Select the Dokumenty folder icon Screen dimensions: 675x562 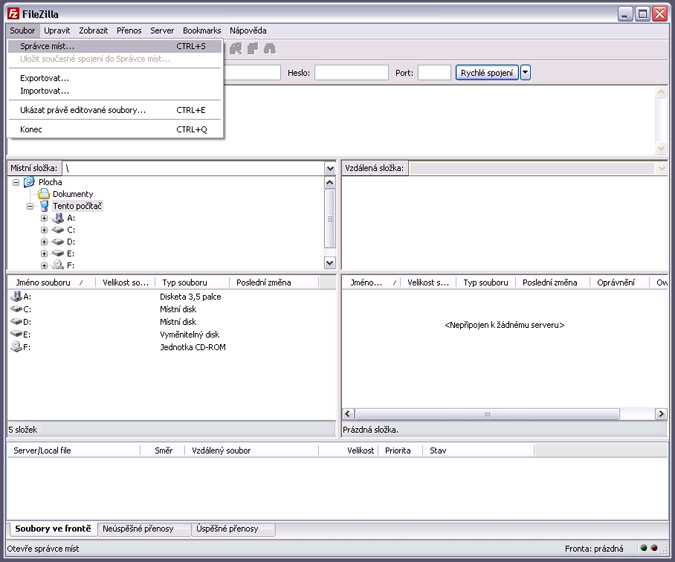tap(44, 194)
